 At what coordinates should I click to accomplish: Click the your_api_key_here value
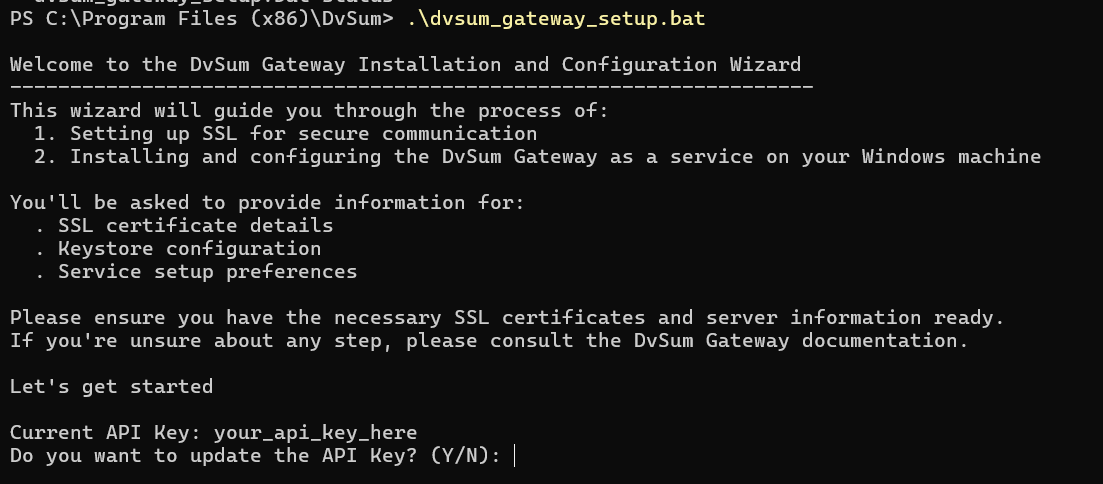click(315, 433)
